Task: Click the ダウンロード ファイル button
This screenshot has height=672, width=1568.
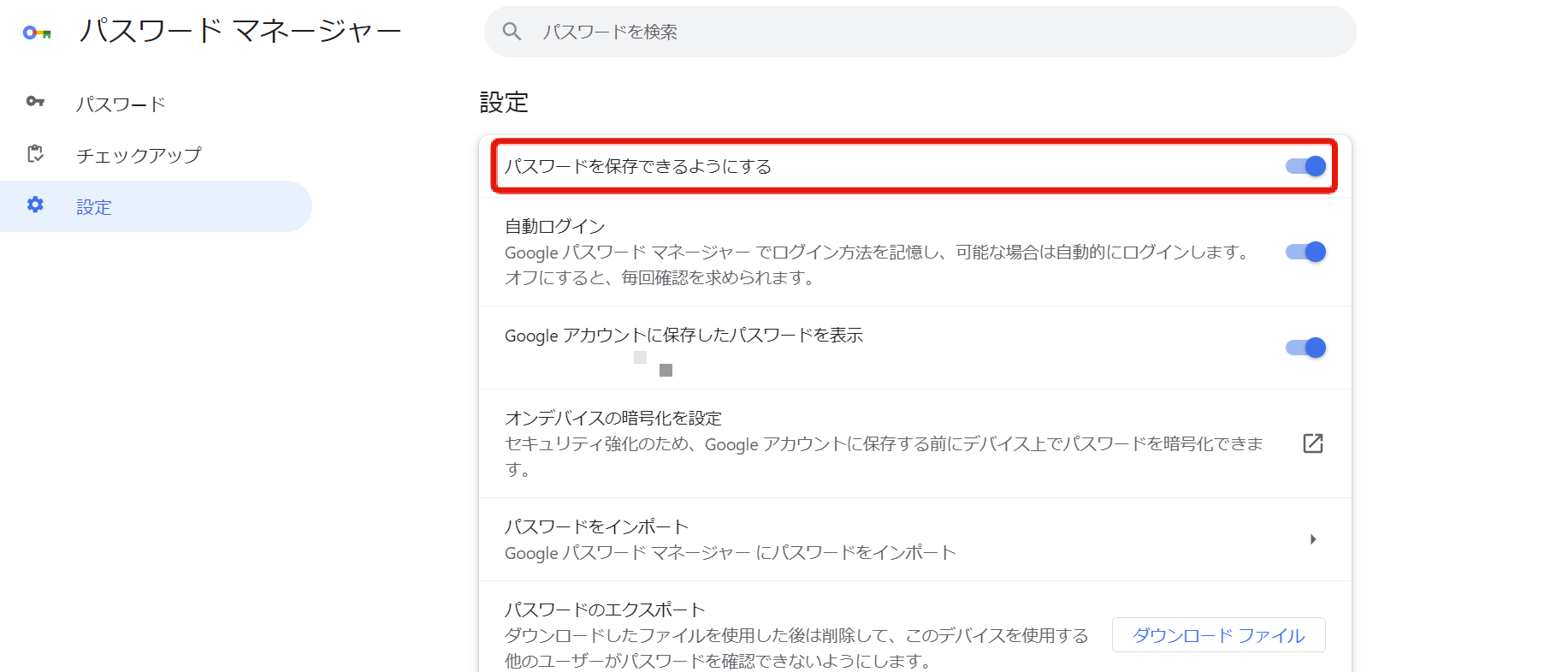Action: tap(1218, 635)
